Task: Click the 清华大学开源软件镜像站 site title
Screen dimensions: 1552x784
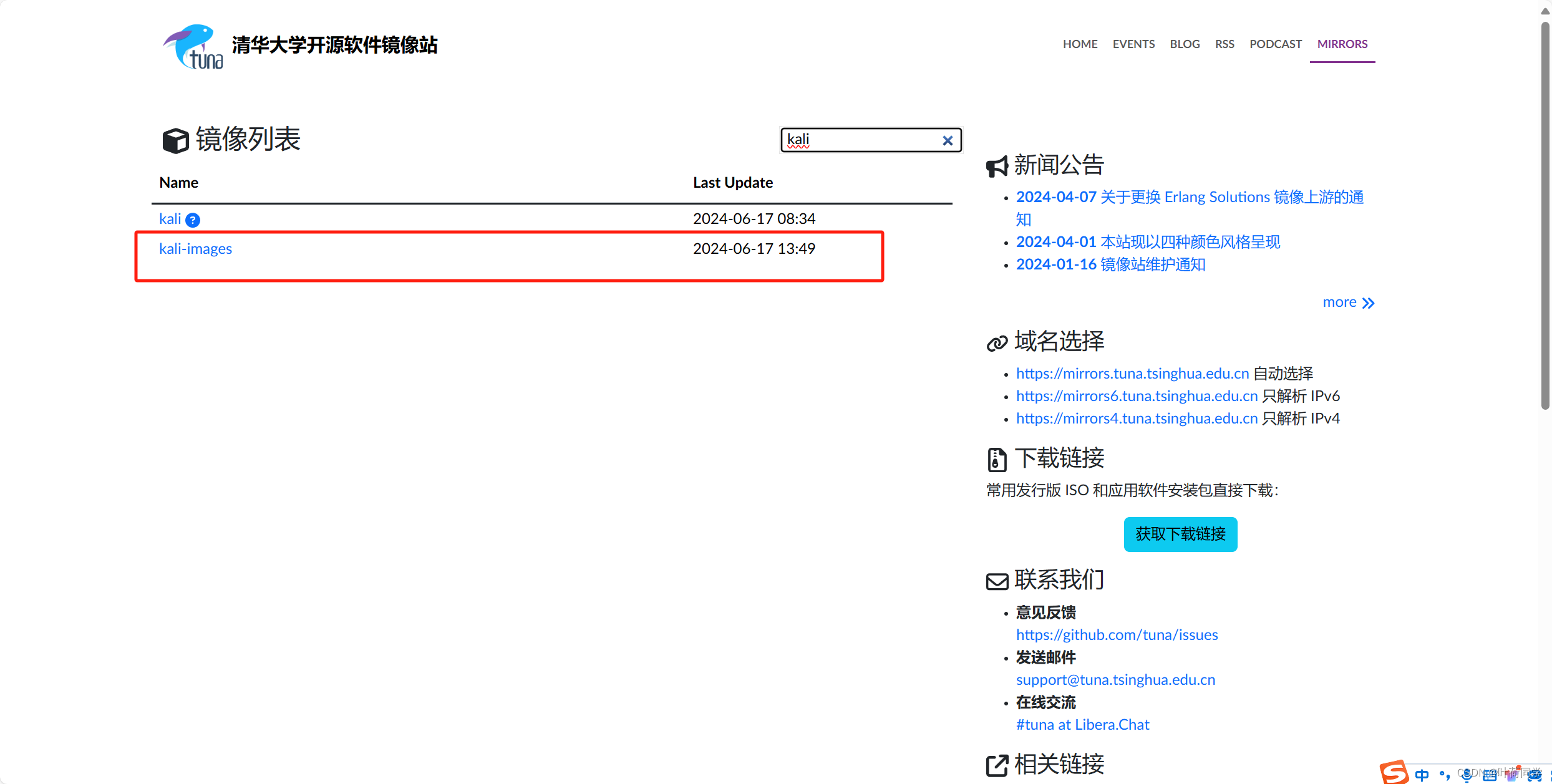Action: [x=334, y=45]
